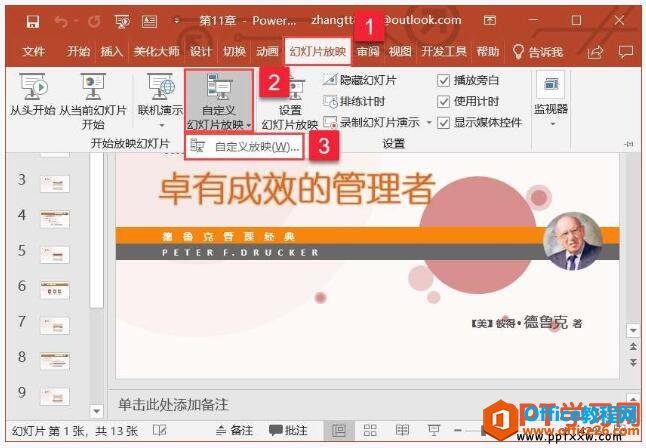
Task: Select slide 7 thumbnail
Action: tap(55, 326)
